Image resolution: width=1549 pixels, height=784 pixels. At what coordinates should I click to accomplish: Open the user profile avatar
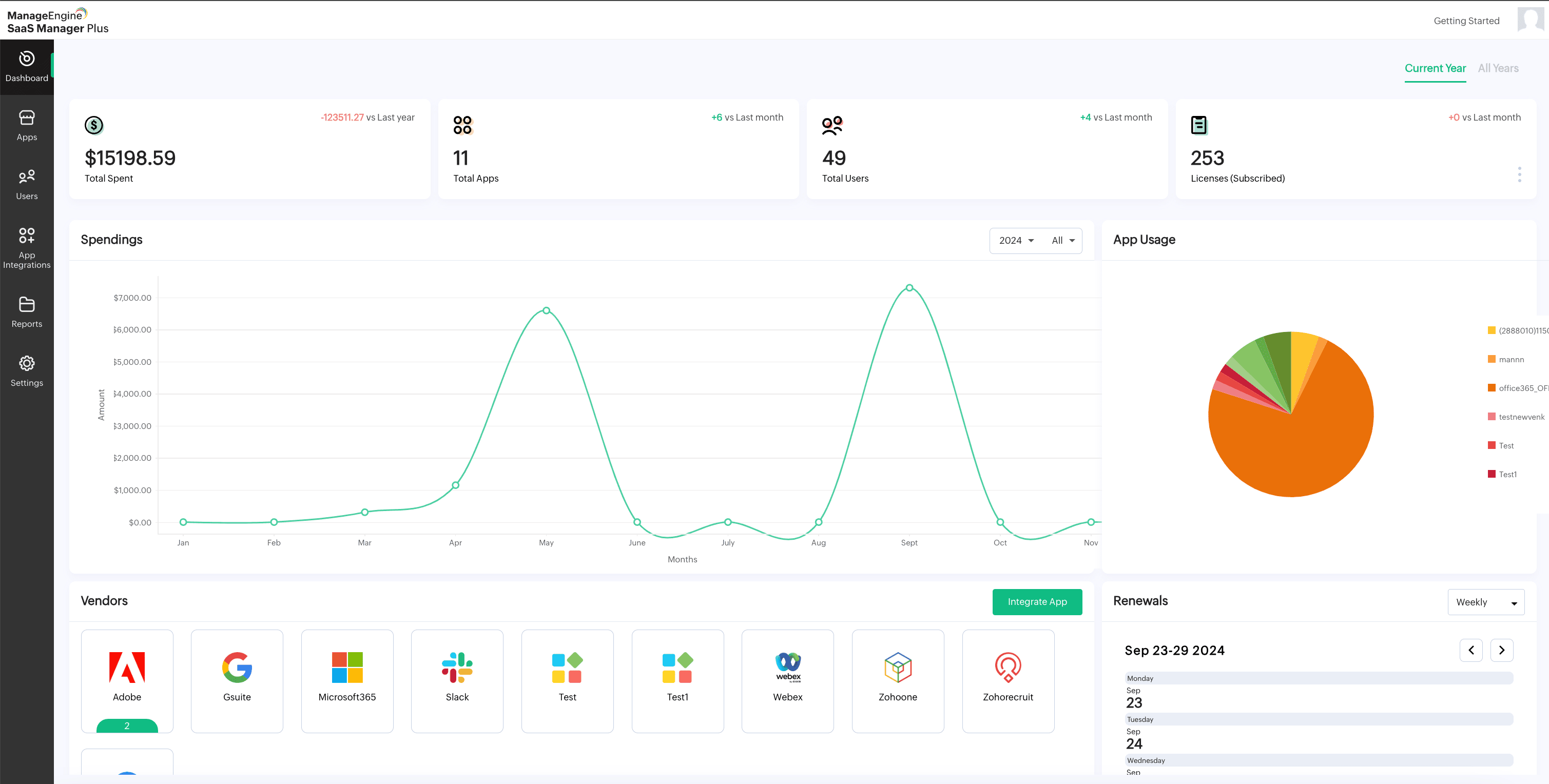[1530, 19]
